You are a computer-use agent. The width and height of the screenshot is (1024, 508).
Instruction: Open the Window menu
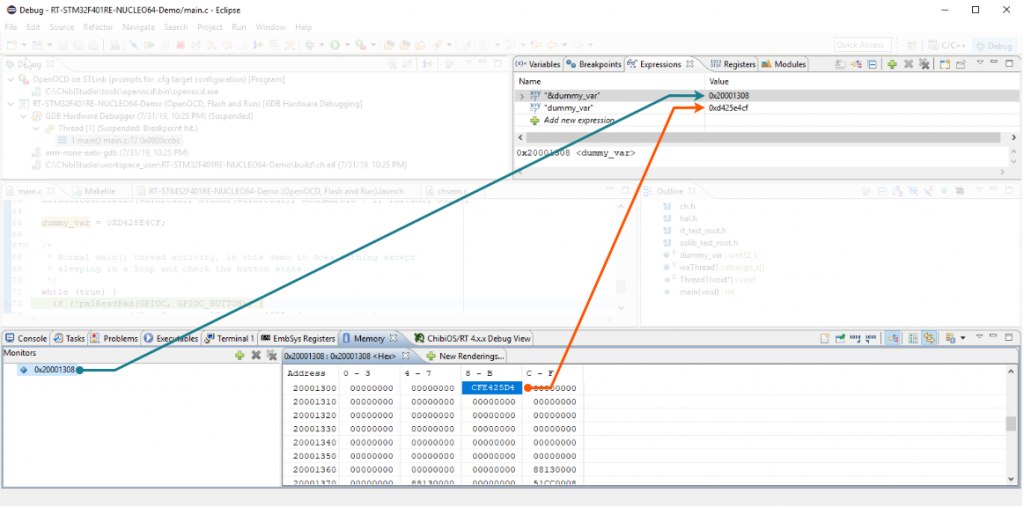click(270, 27)
